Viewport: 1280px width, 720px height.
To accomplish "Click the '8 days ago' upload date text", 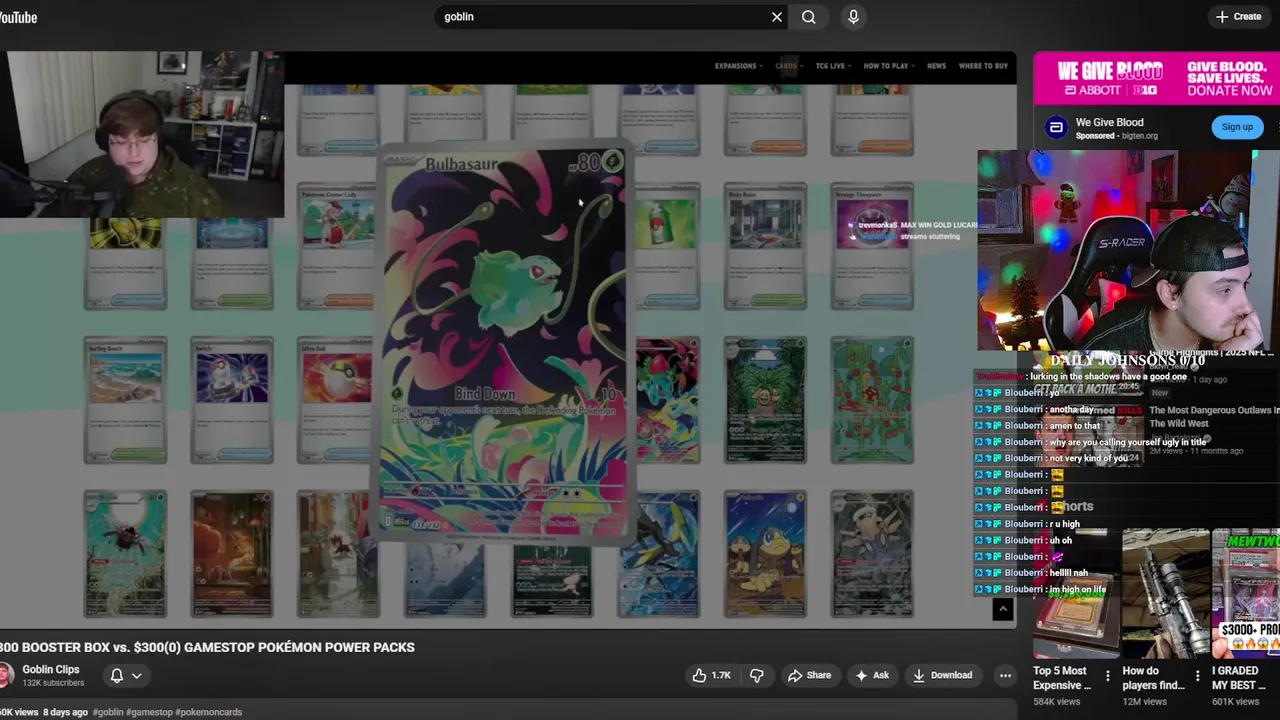I will coord(66,712).
